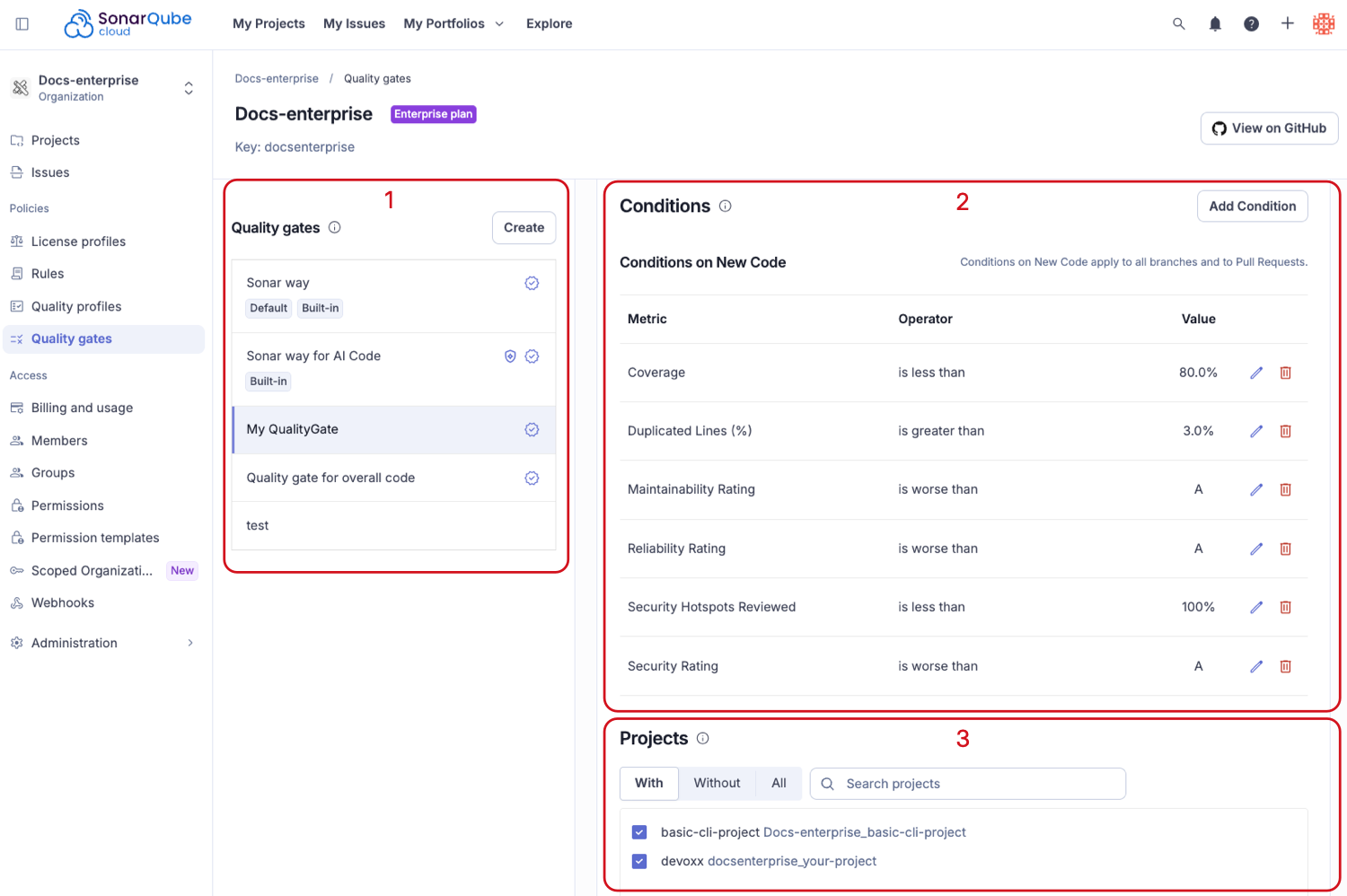Click the Projects section info icon

(x=703, y=738)
